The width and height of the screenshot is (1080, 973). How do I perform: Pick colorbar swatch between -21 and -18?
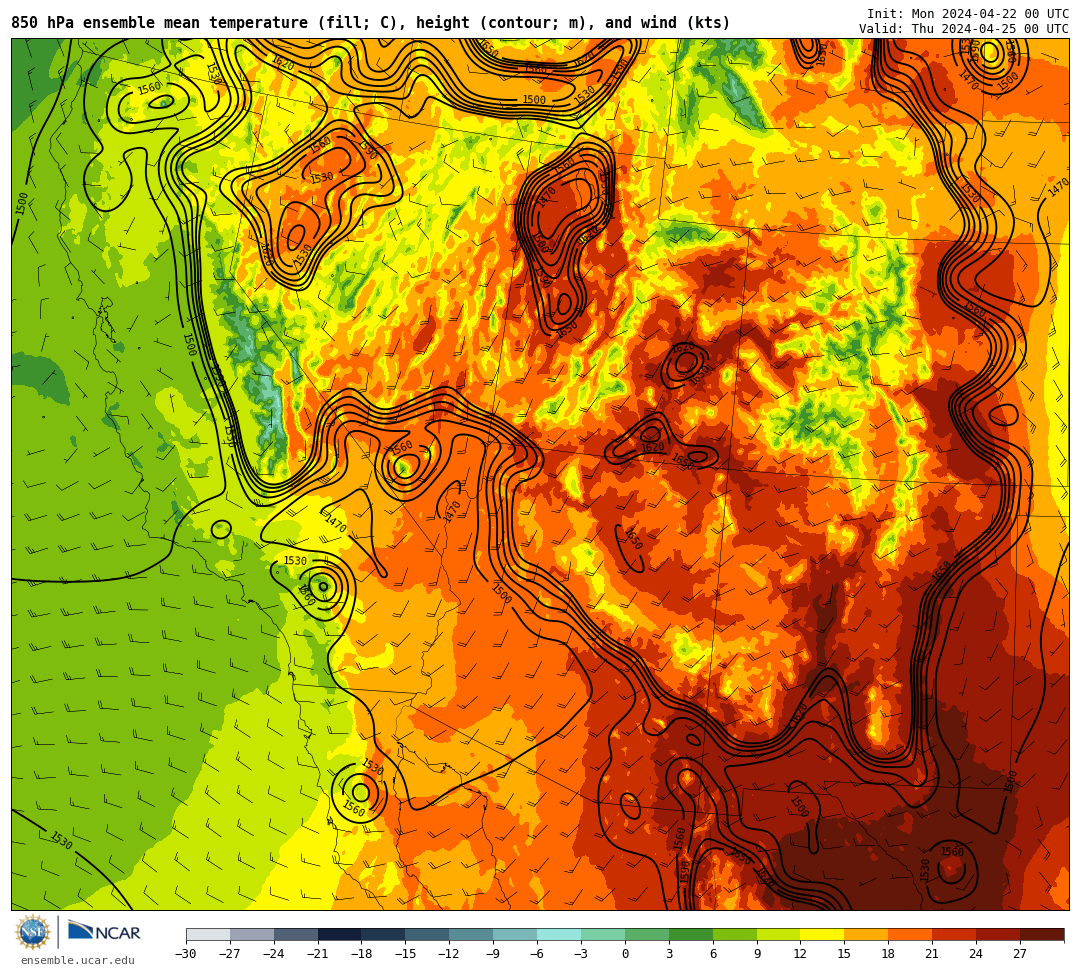click(340, 934)
